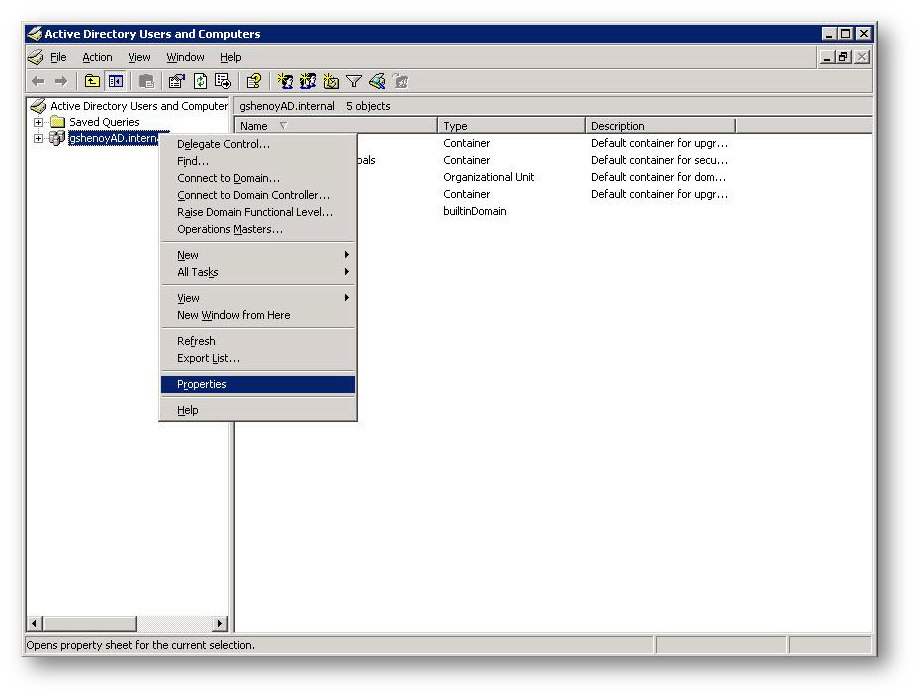
Task: Click the Create New User toolbar icon
Action: 286,82
